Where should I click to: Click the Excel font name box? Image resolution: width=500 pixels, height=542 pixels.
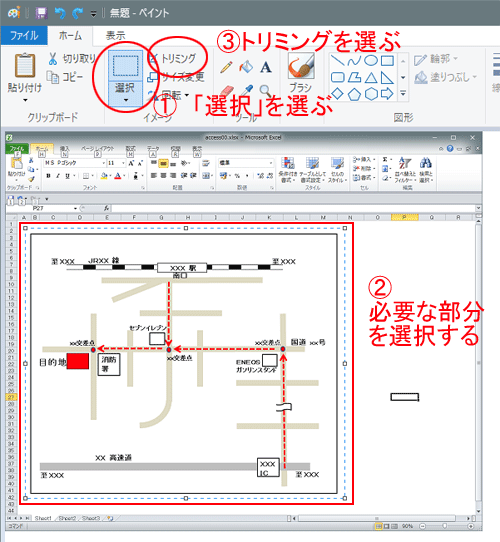point(74,163)
